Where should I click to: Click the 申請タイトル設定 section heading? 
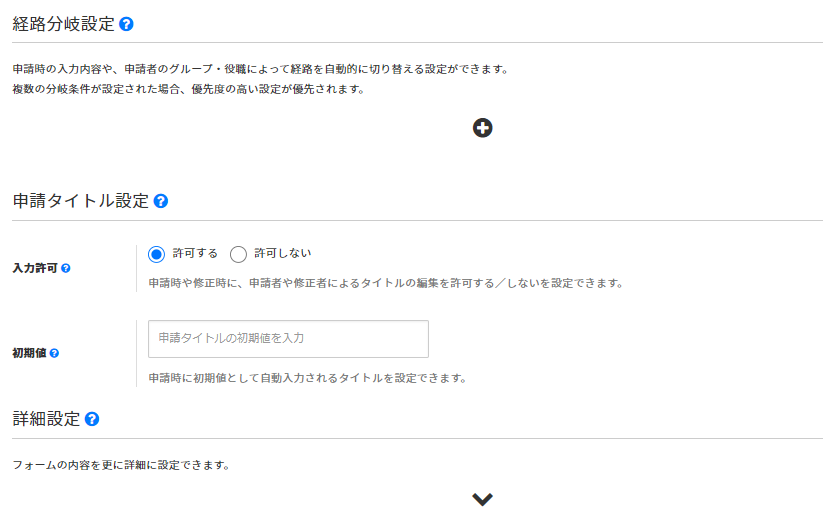coord(80,201)
